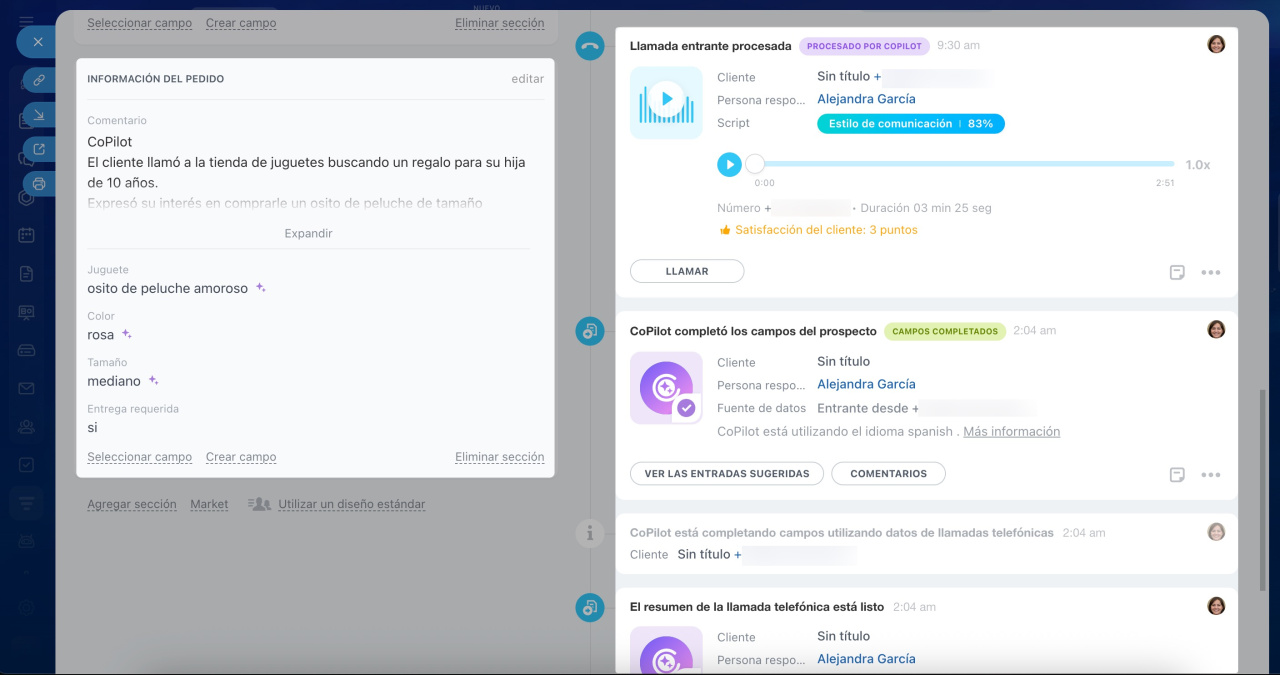
Task: Click the minimize slider arrow icon
Action: [39, 115]
